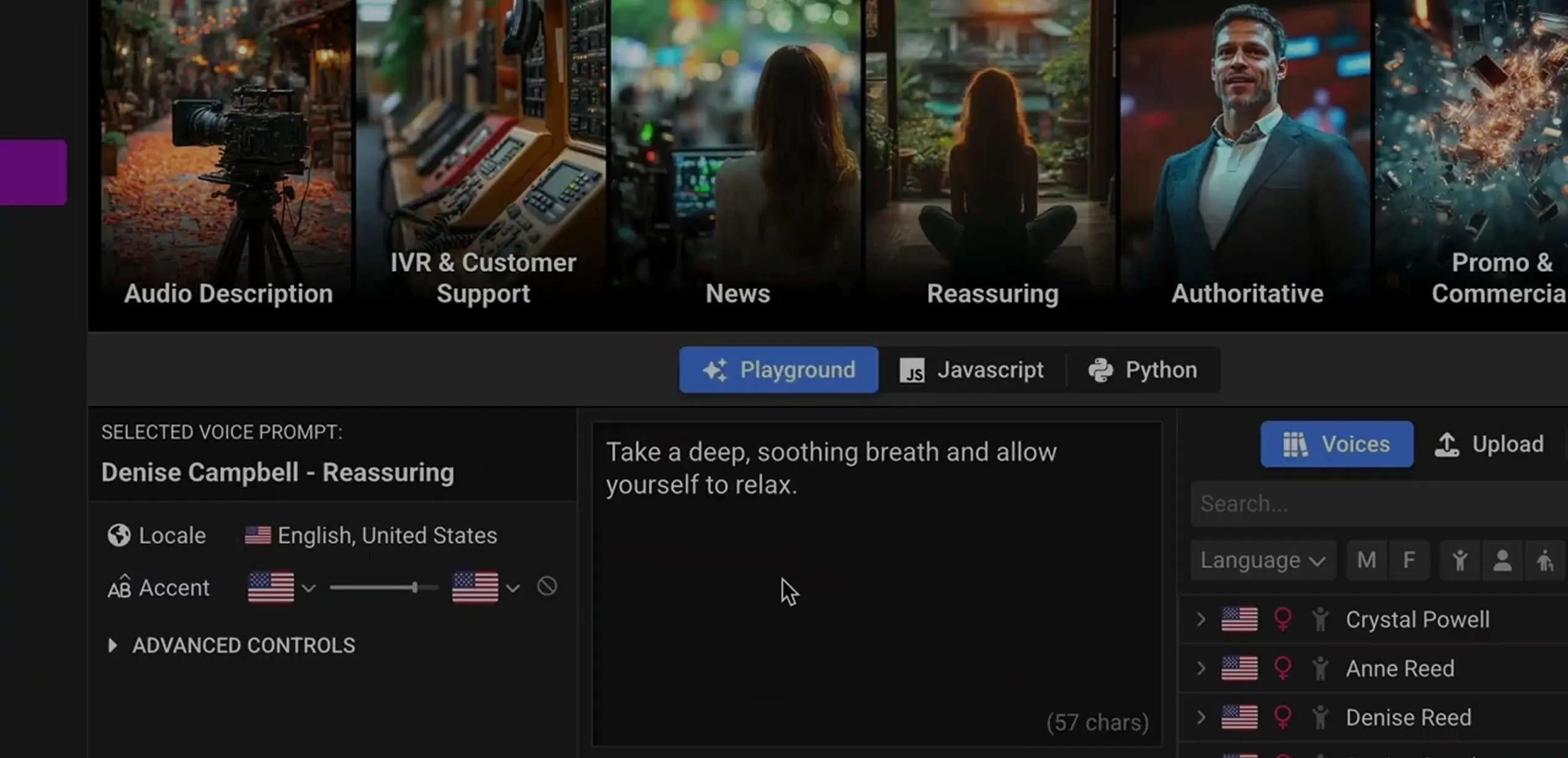Select the Crystal Powell voice
This screenshot has height=758, width=1568.
point(1418,619)
